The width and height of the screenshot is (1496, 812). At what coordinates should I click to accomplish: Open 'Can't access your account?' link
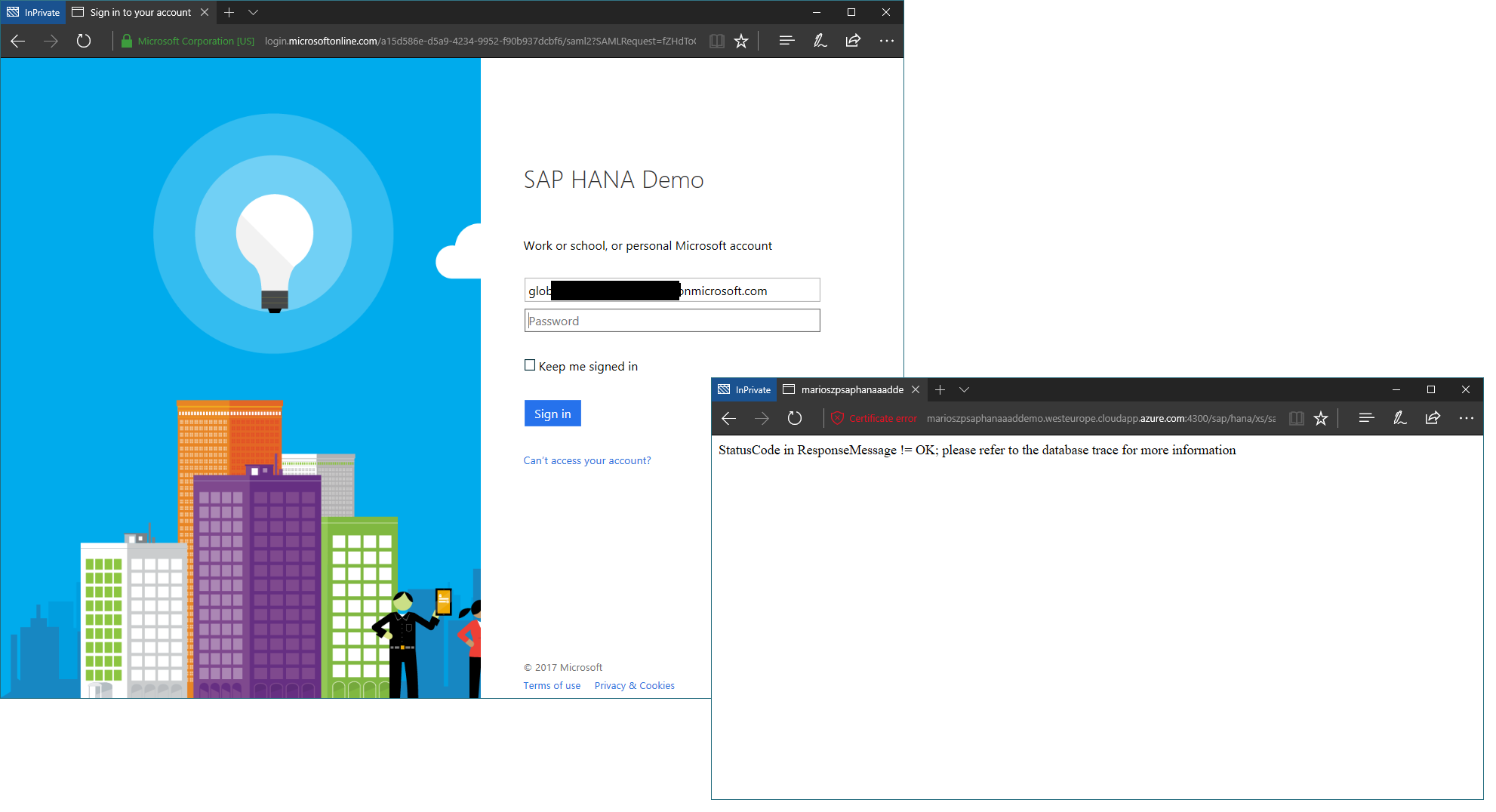tap(587, 460)
